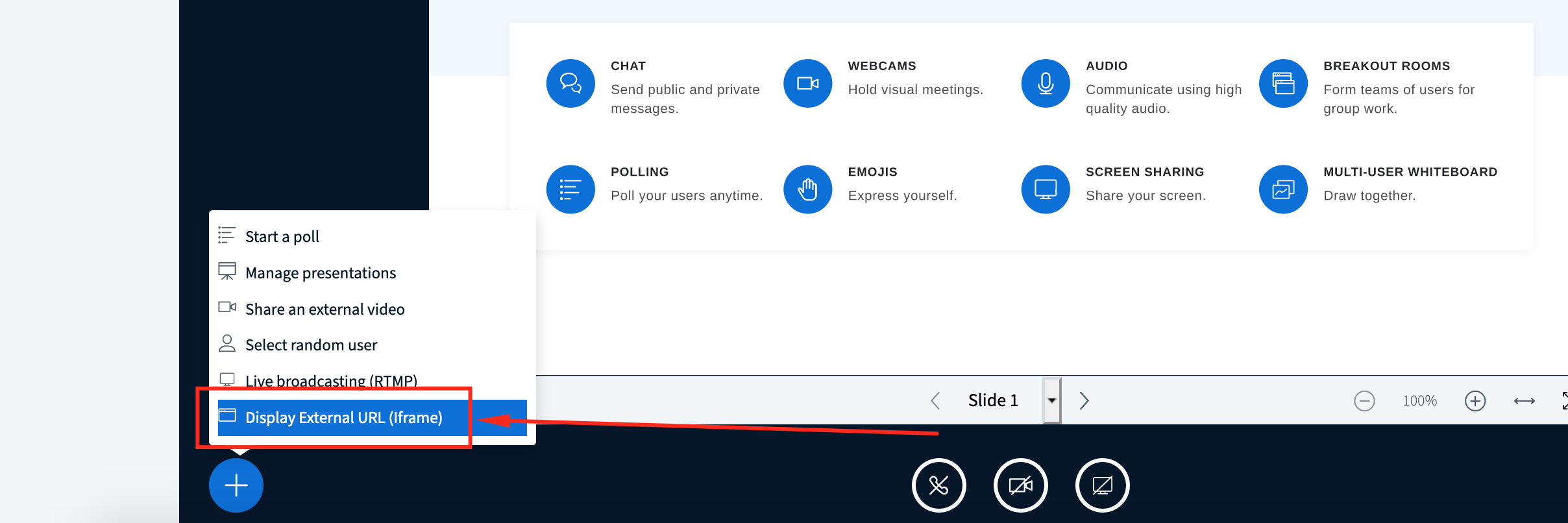1568x523 pixels.
Task: Click the Multi-User Whiteboard circle icon
Action: click(x=1283, y=189)
